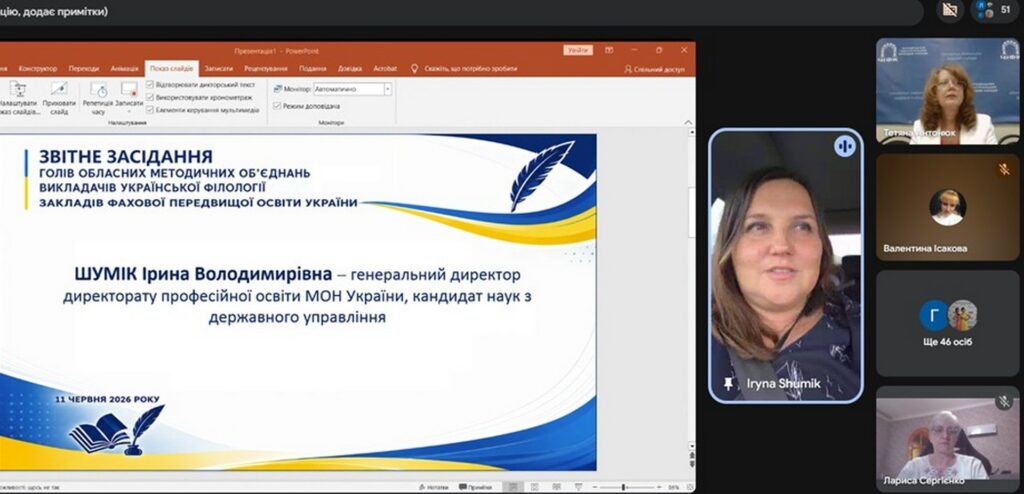Click Hide Slide (Приховати слайд) icon
Screen dimensions: 1024x494
point(59,90)
